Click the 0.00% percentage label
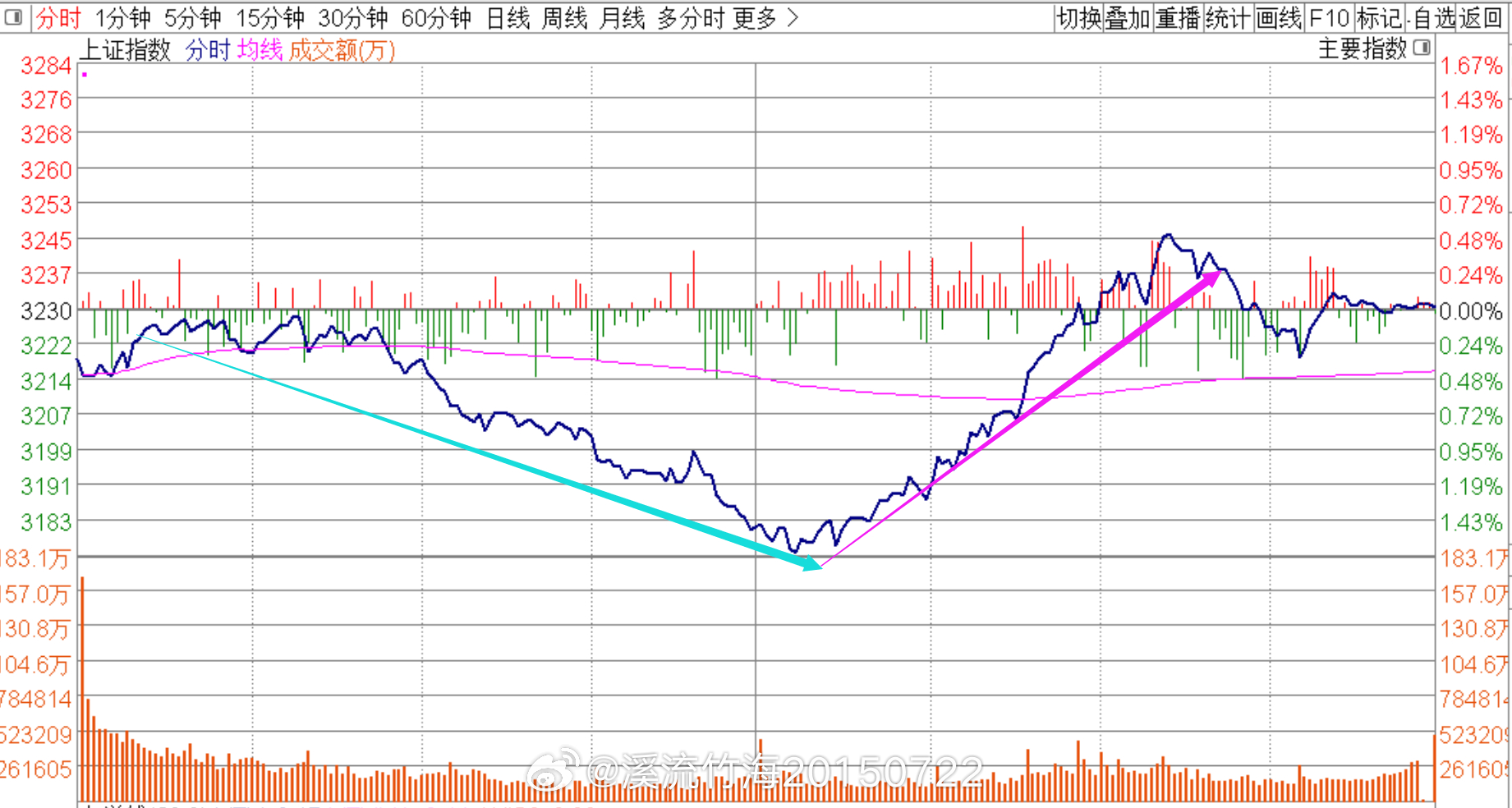 pos(1471,311)
